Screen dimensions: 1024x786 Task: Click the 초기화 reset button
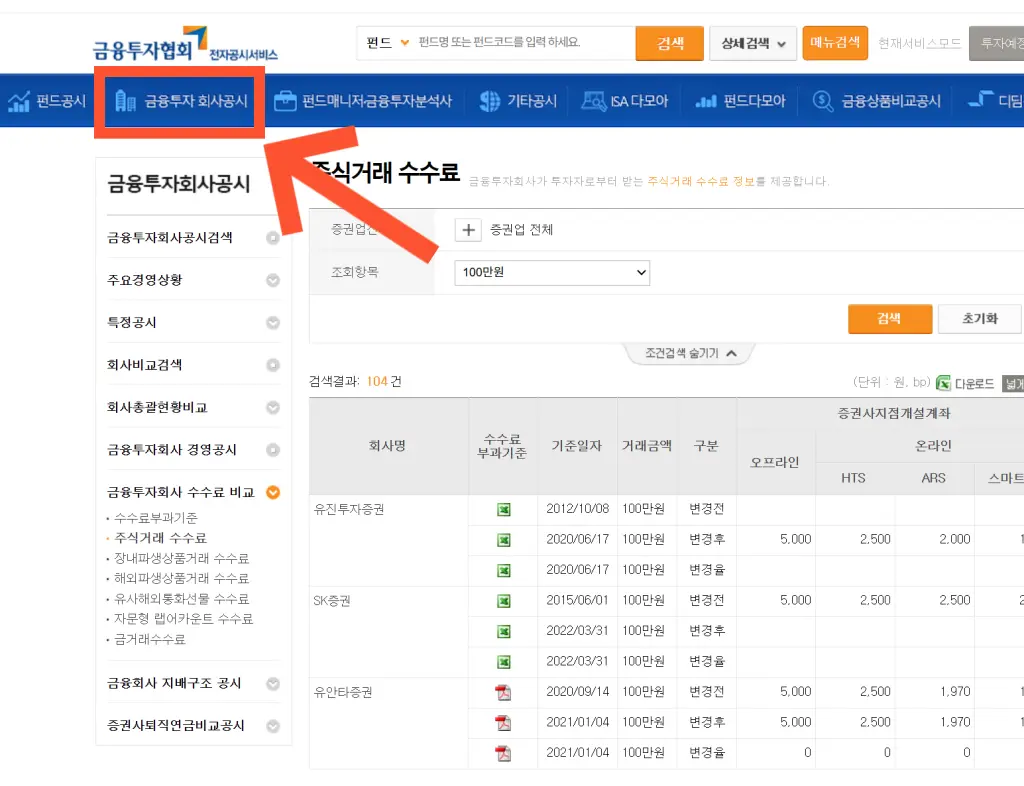pyautogui.click(x=980, y=319)
